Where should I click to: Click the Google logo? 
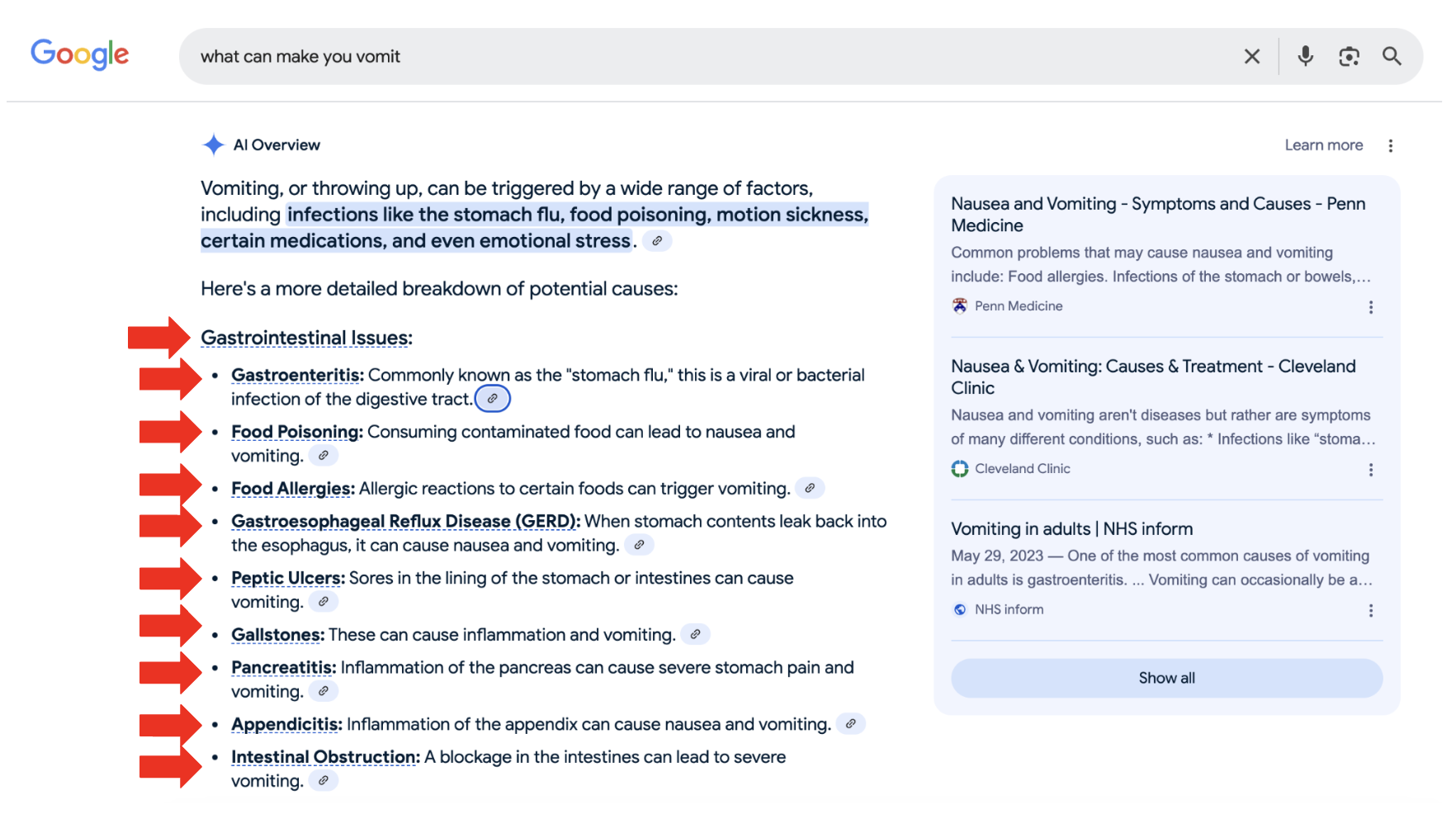pos(79,54)
